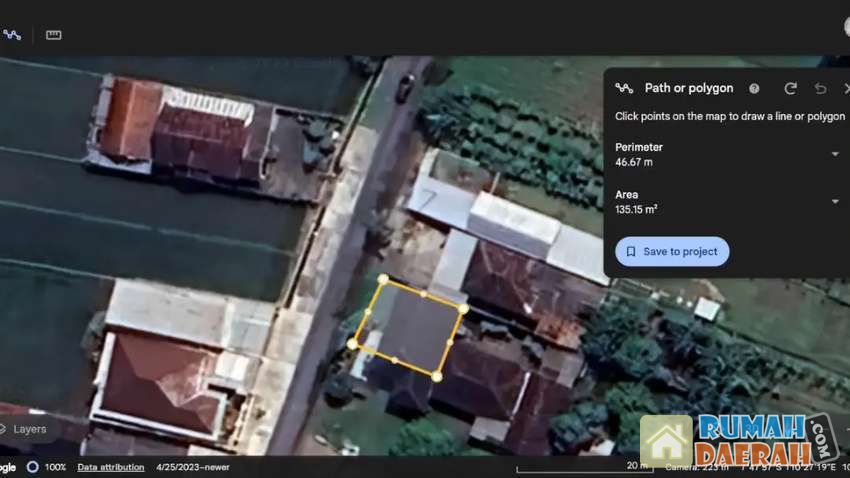Undo the last polygon point
Viewport: 850px width, 478px height.
tap(820, 88)
